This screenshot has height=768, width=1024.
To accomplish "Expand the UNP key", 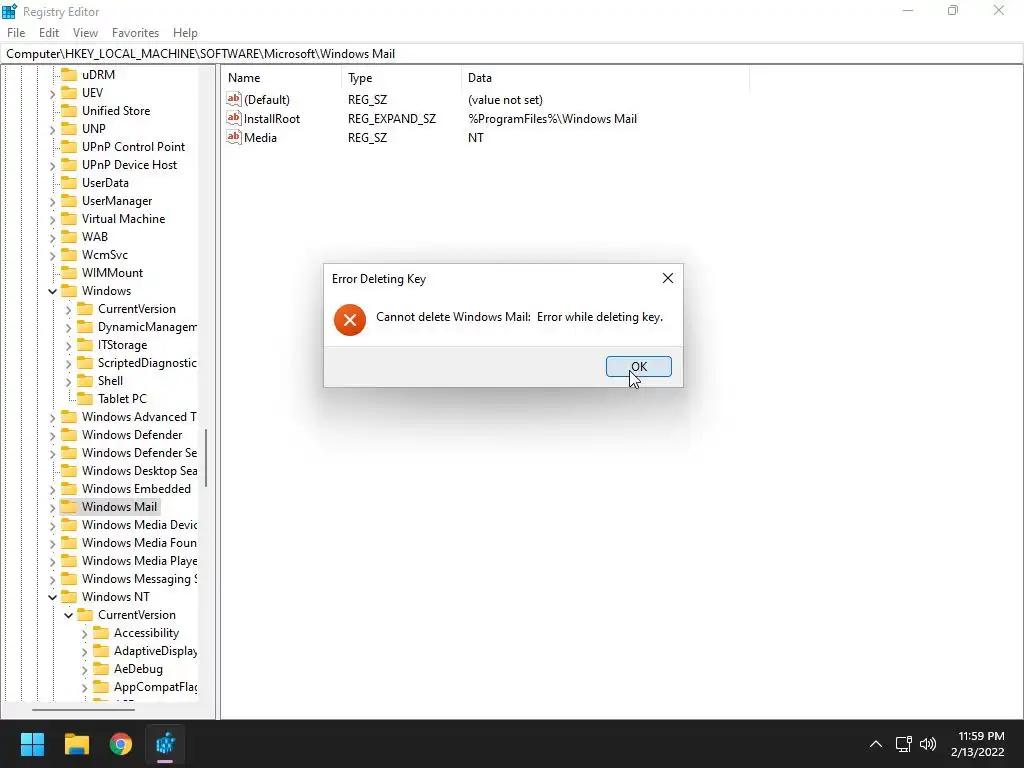I will tap(52, 129).
